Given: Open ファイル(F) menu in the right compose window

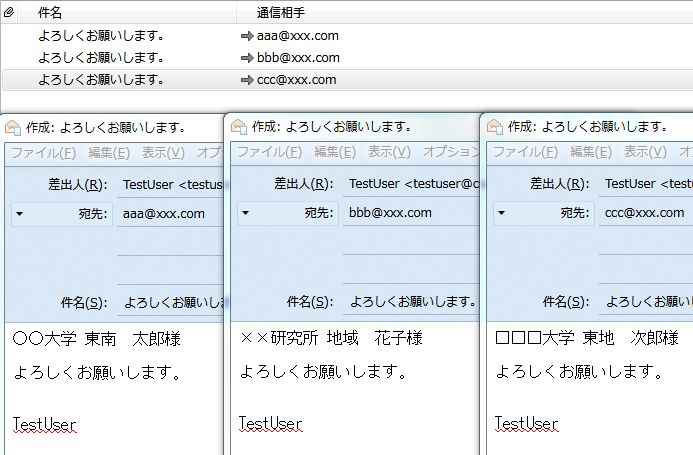Looking at the screenshot, I should (525, 152).
